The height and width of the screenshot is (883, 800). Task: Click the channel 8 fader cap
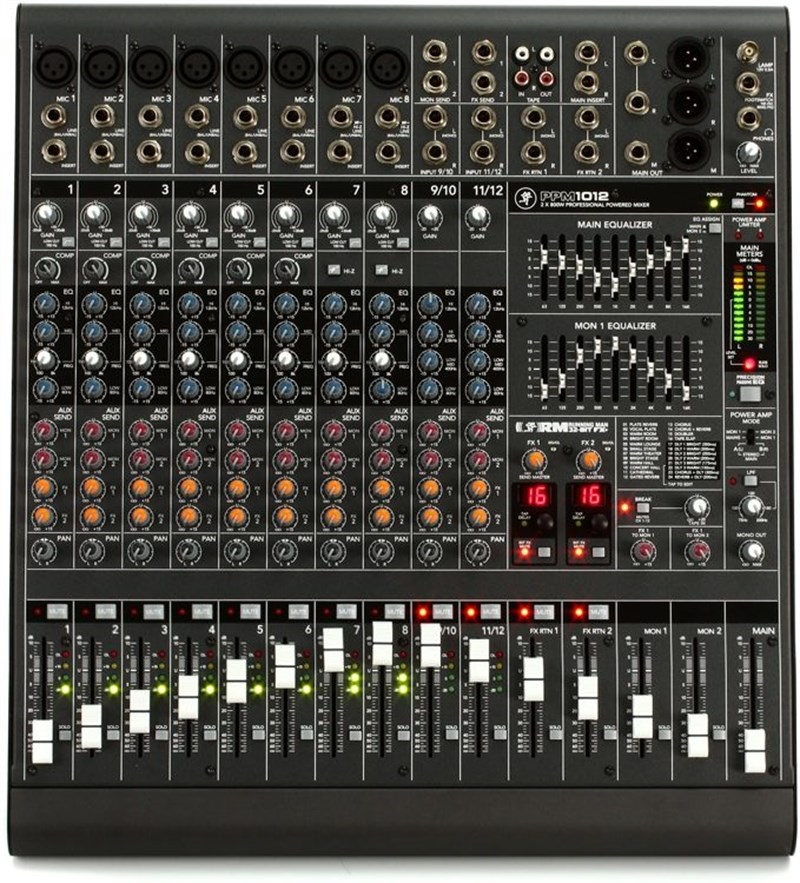[382, 644]
